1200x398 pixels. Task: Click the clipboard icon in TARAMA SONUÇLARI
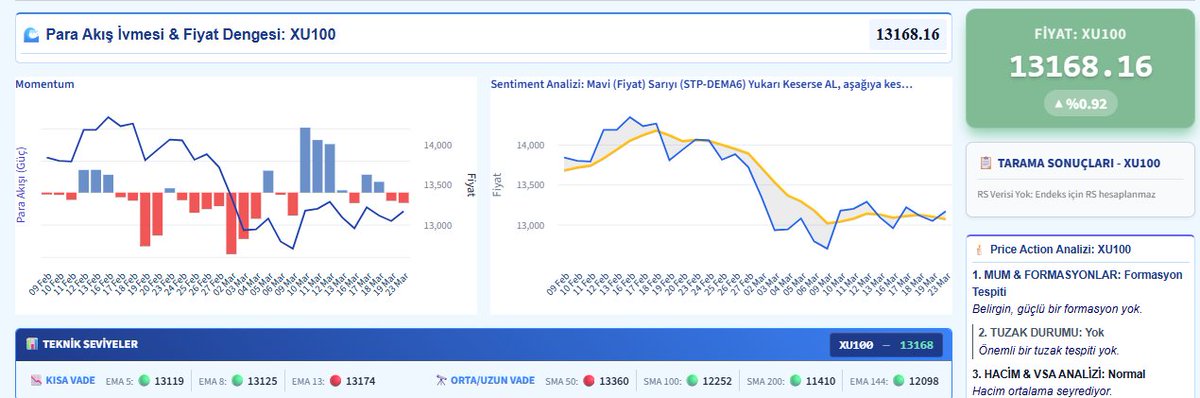(x=986, y=163)
